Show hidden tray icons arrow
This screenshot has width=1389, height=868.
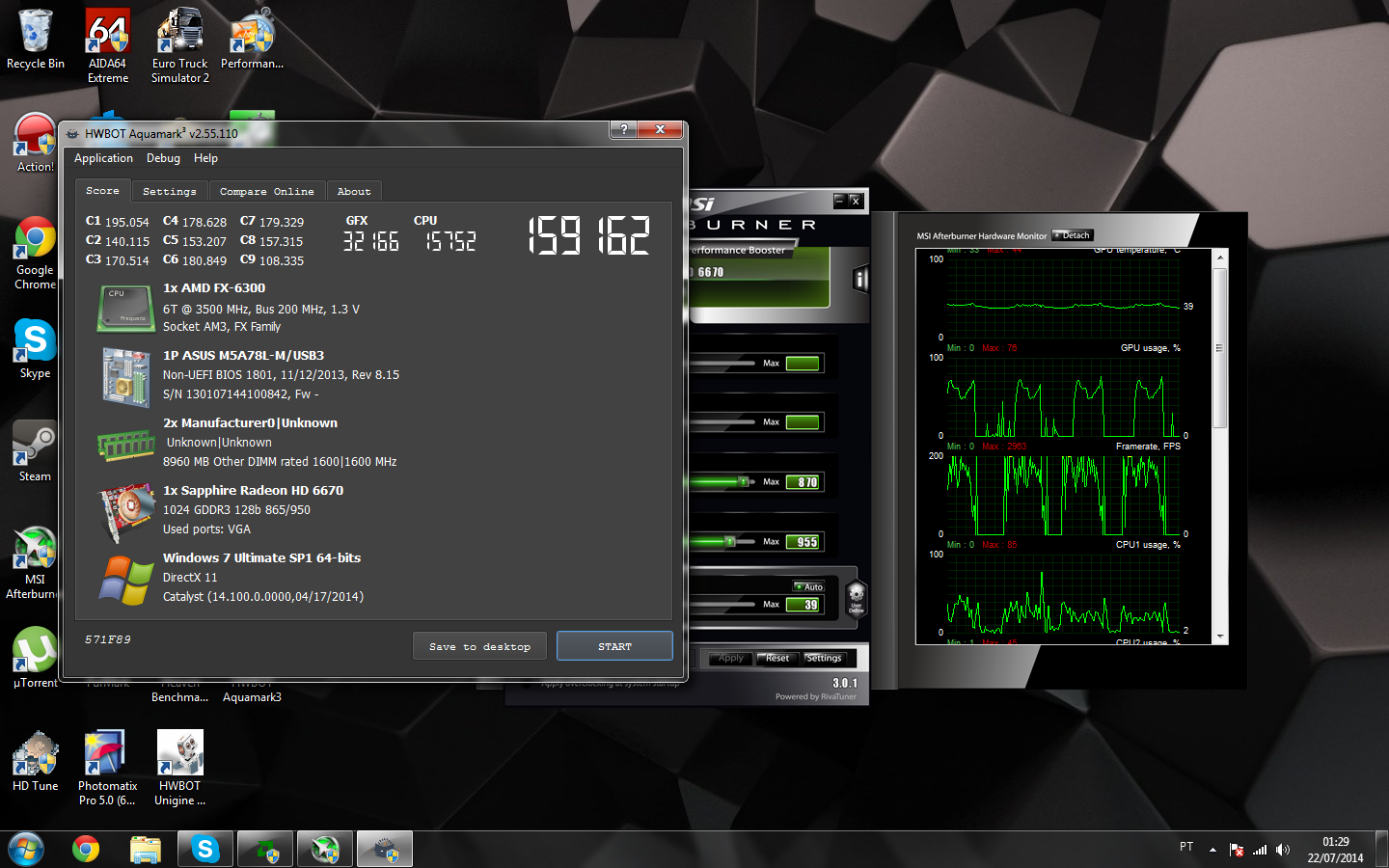pyautogui.click(x=1212, y=850)
